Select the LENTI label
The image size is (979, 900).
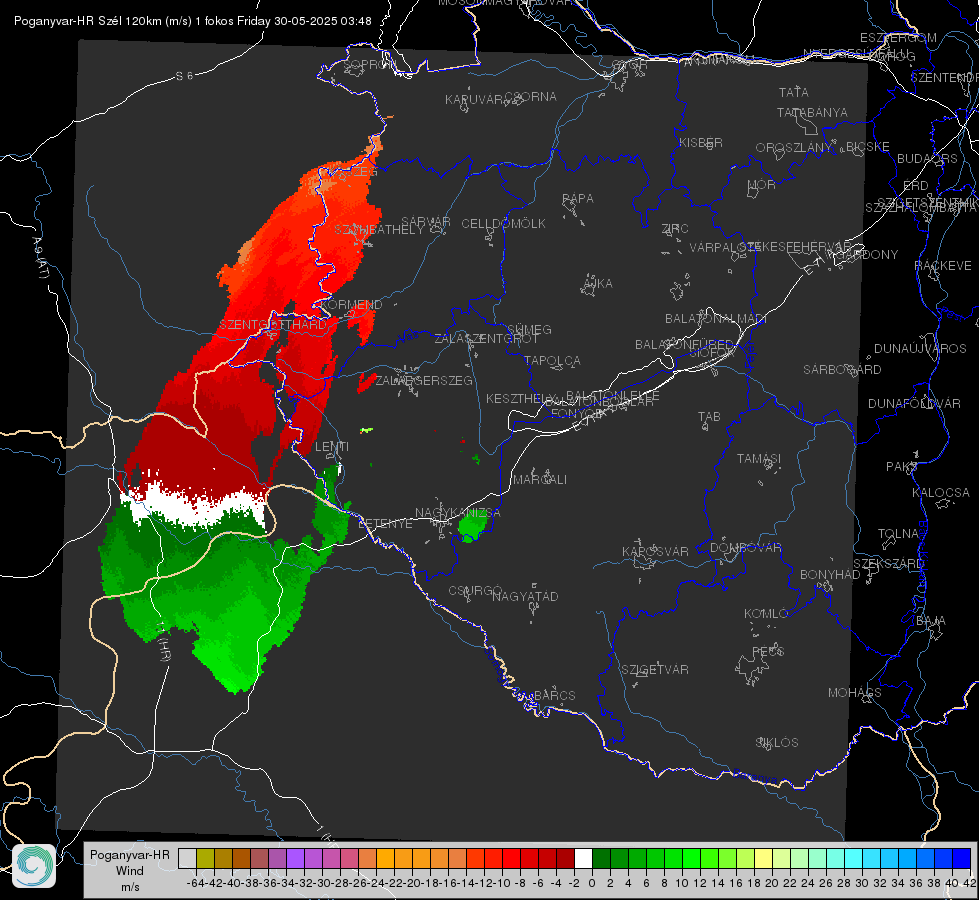(x=332, y=447)
